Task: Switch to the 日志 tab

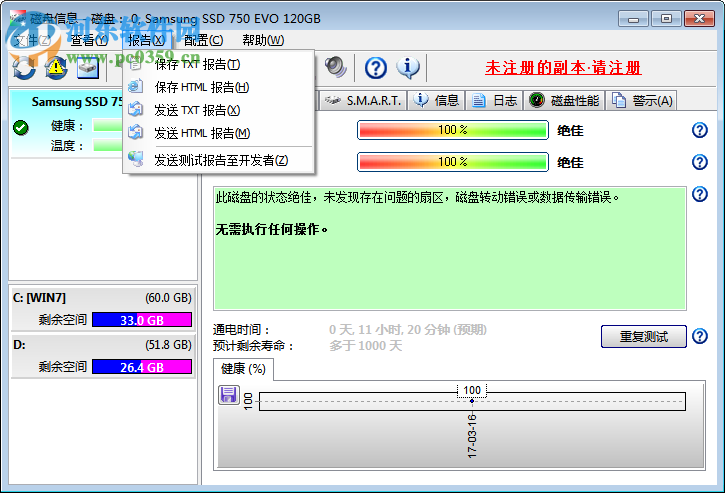Action: click(494, 100)
